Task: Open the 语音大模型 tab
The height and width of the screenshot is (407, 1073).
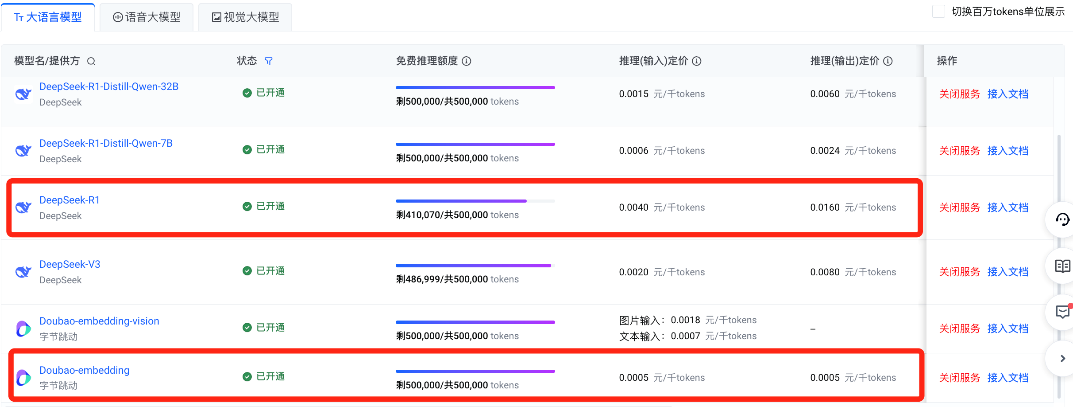Action: [x=146, y=17]
